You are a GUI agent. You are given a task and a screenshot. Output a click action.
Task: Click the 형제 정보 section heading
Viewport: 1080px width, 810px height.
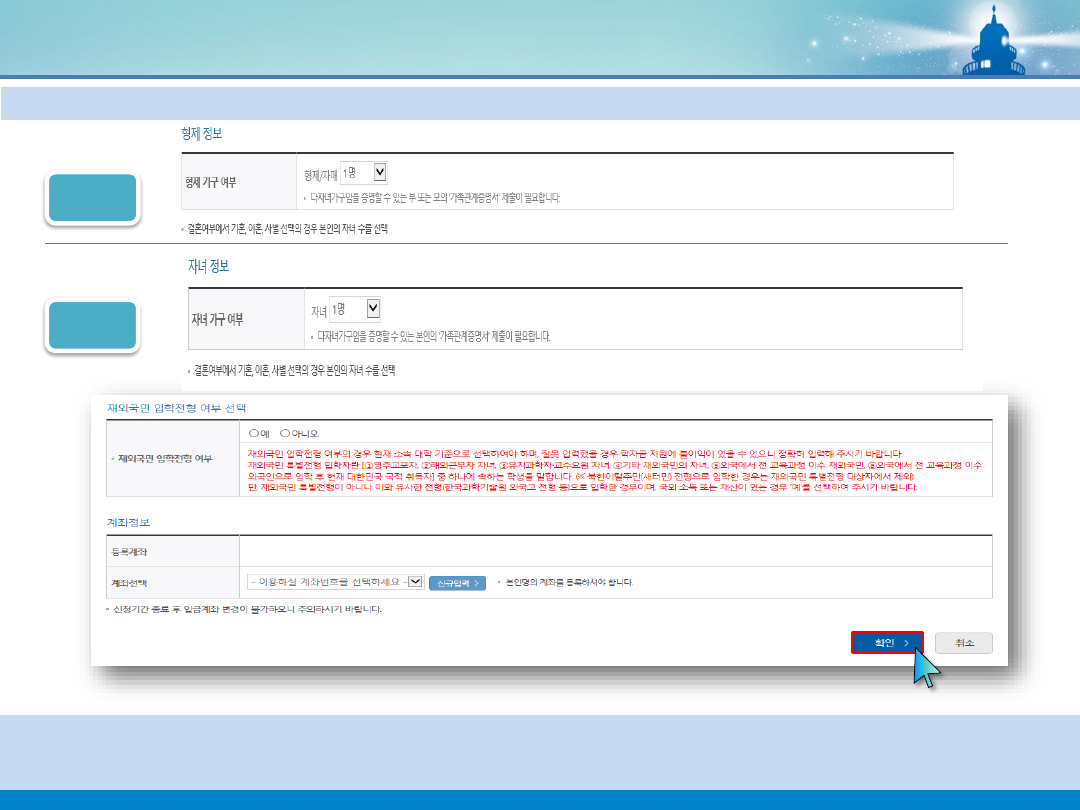(208, 132)
